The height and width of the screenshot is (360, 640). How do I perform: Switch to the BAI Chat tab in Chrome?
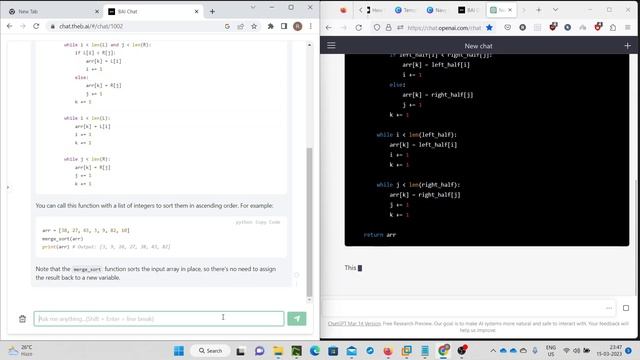coord(153,11)
